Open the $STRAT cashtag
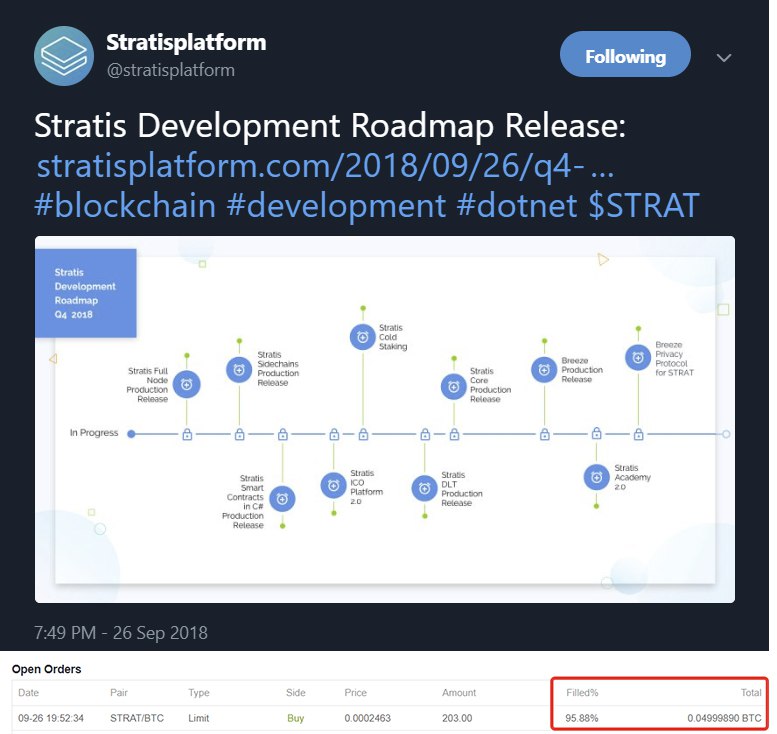777x734 pixels. [644, 205]
